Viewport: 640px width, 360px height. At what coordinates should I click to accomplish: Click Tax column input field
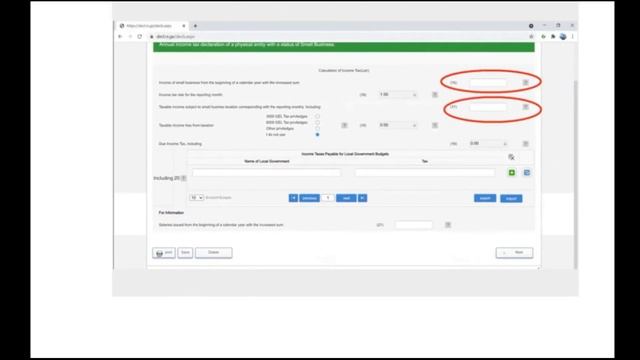[424, 173]
